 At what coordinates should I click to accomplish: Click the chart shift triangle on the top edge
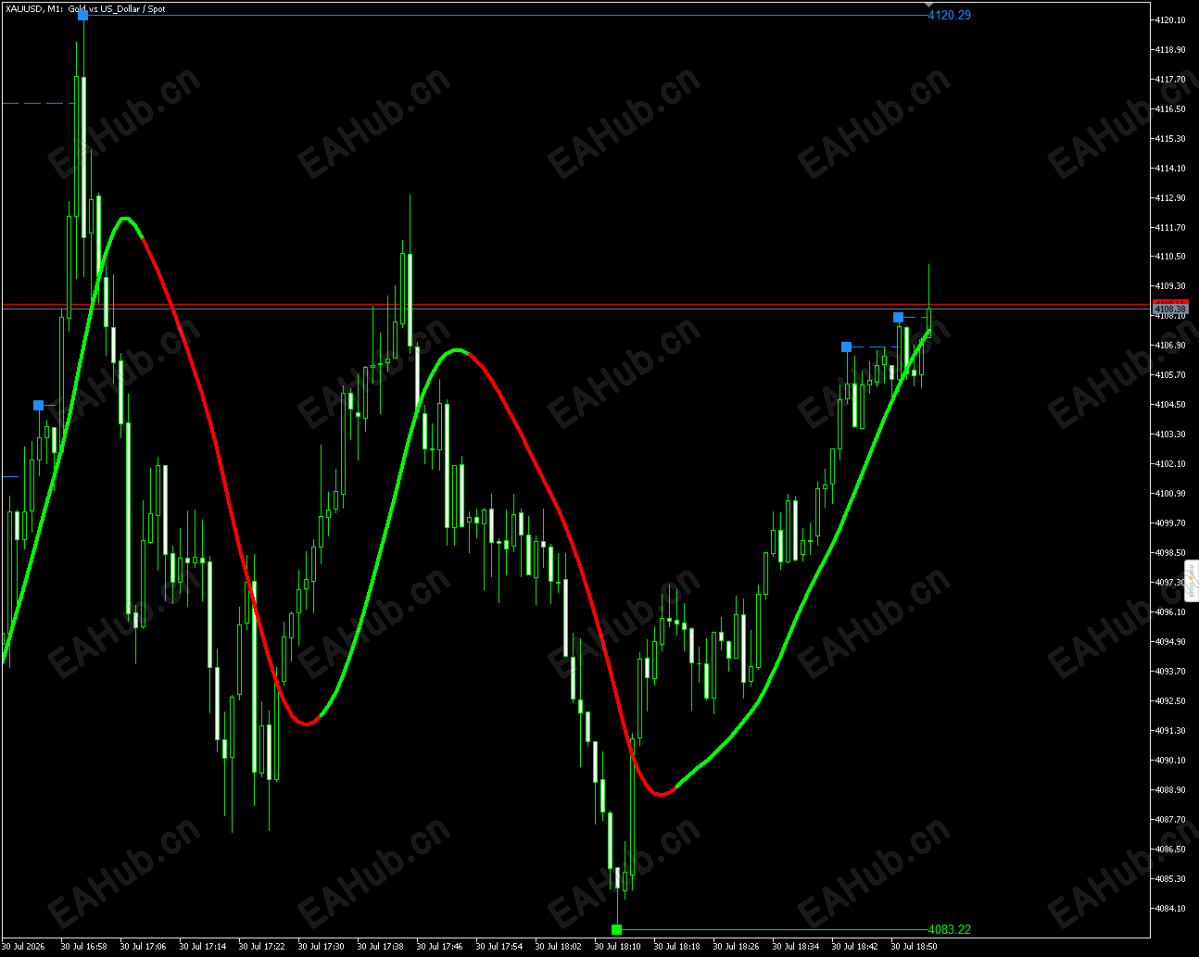(929, 5)
